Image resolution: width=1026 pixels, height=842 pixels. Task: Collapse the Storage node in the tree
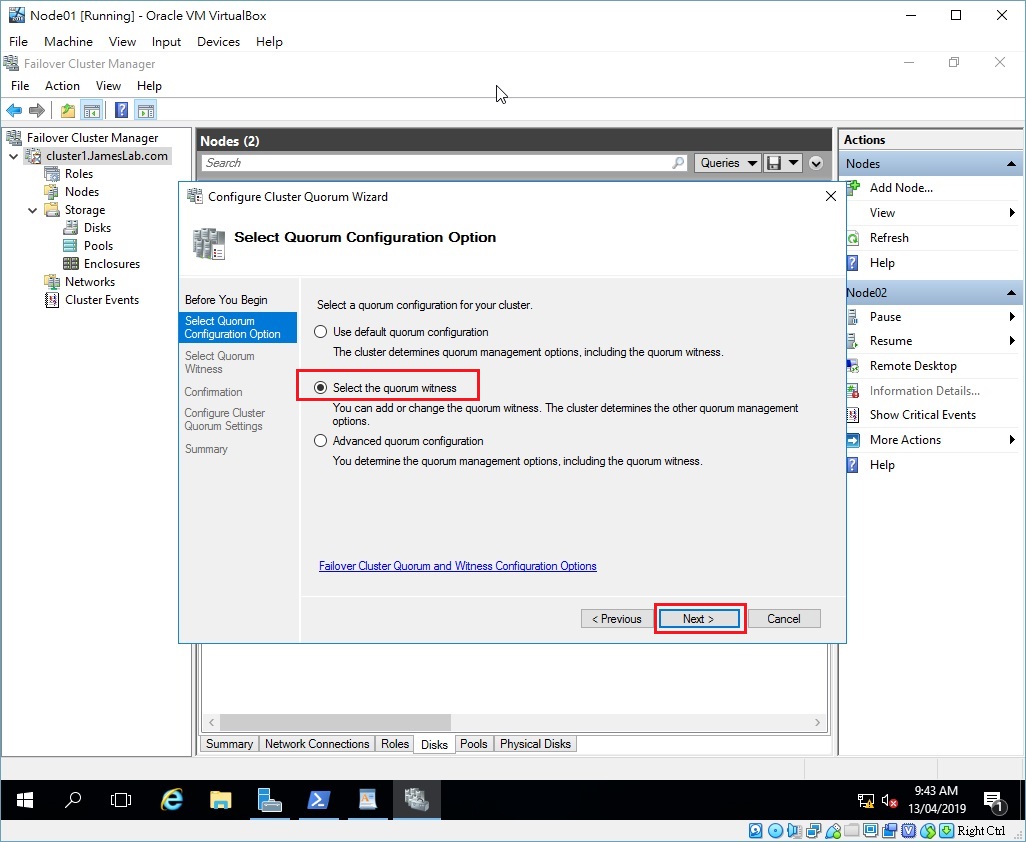pos(31,209)
